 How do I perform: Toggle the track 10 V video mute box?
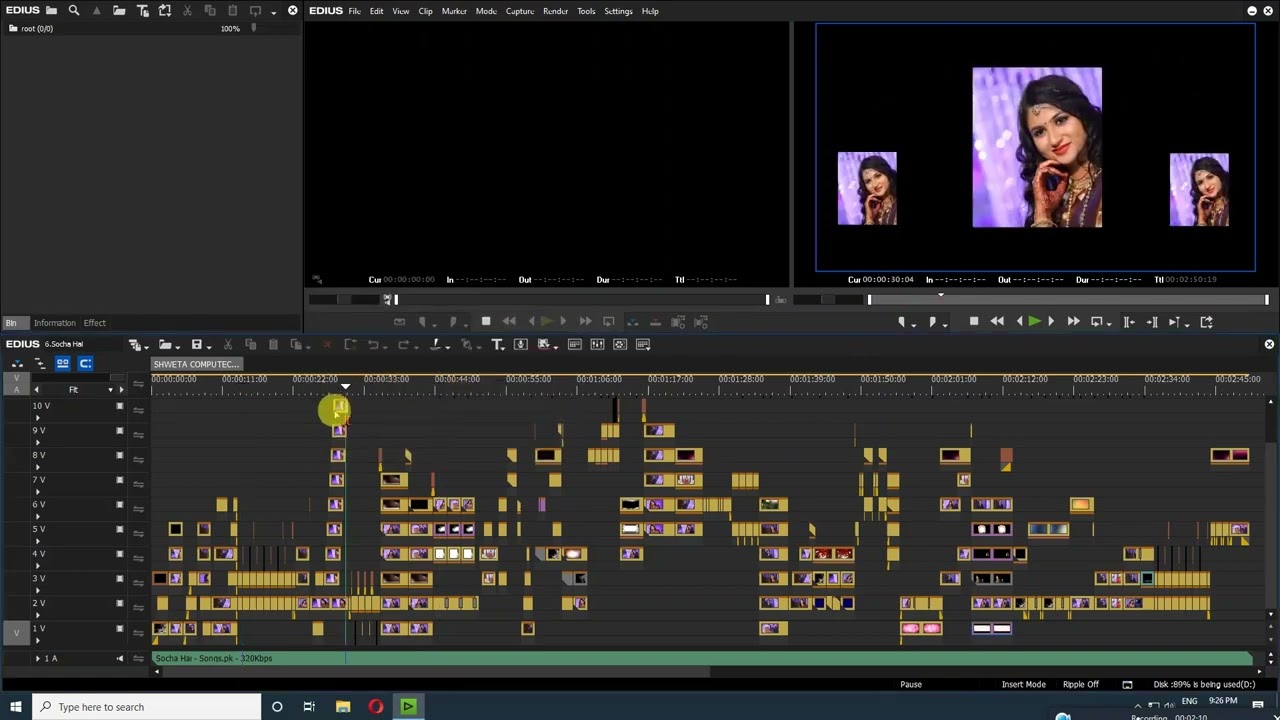(x=119, y=406)
